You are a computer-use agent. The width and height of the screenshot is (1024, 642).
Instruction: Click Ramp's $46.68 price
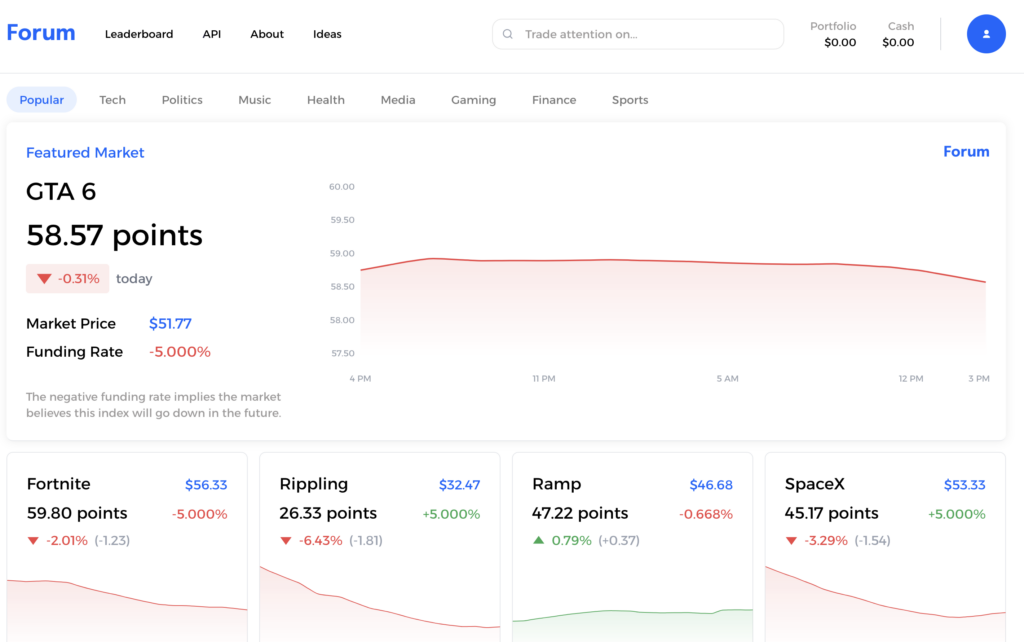(x=711, y=485)
